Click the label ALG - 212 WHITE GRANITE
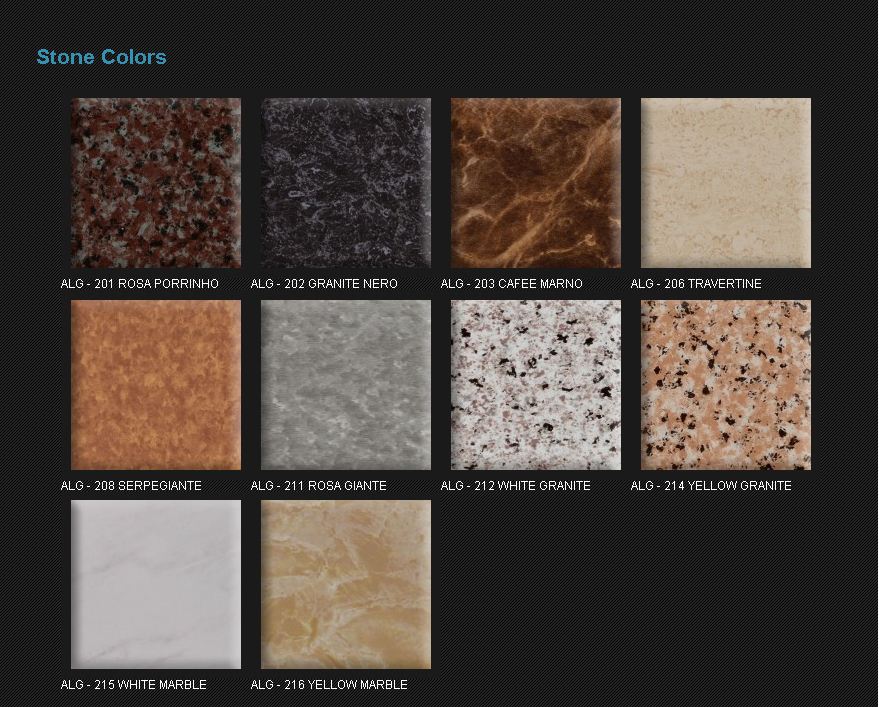The height and width of the screenshot is (707, 879). [x=515, y=486]
